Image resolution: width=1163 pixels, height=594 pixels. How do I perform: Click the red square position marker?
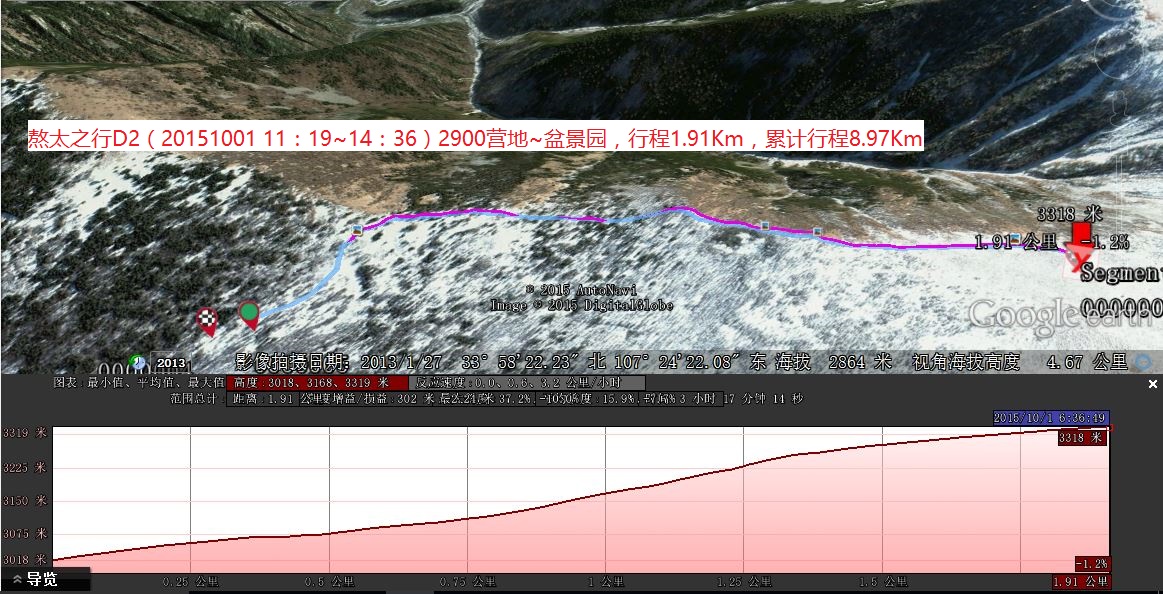[x=1081, y=233]
